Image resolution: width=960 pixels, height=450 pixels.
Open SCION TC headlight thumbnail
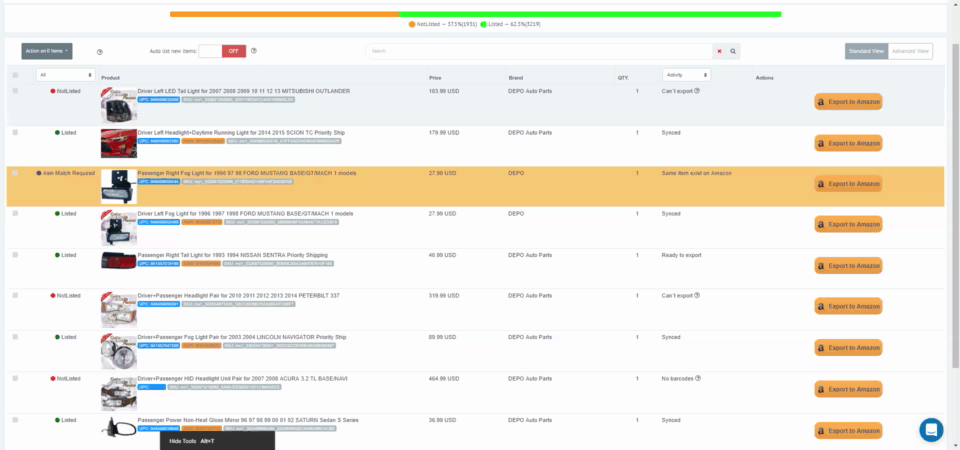pyautogui.click(x=119, y=143)
